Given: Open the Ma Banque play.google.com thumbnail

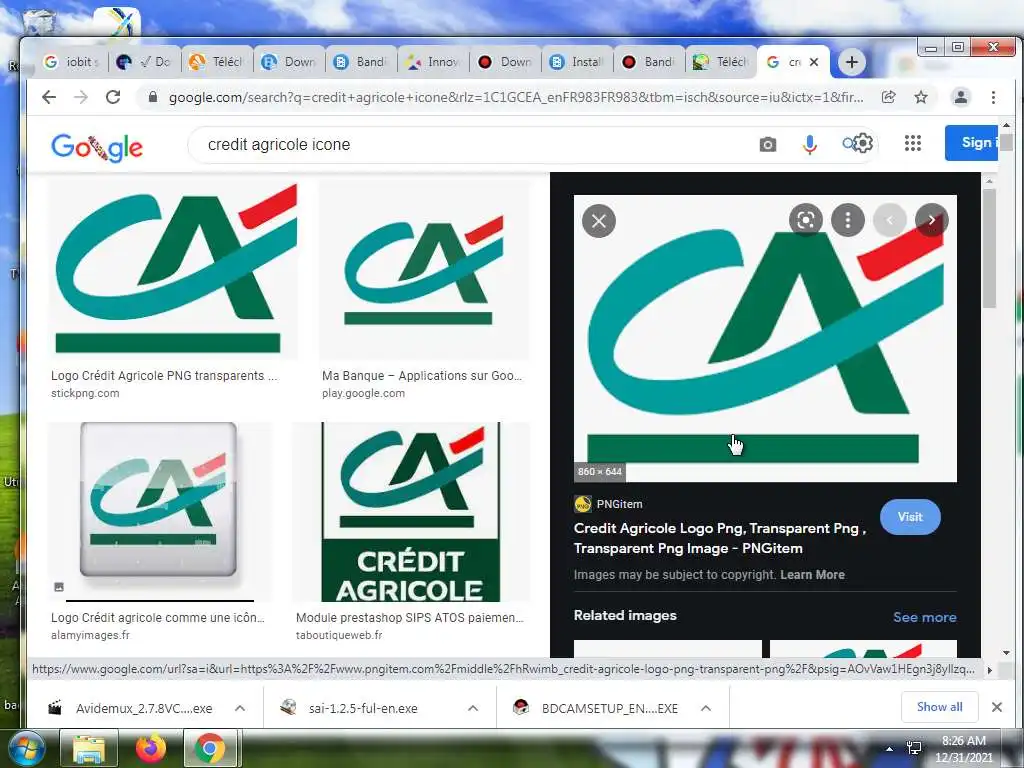Looking at the screenshot, I should pos(424,269).
